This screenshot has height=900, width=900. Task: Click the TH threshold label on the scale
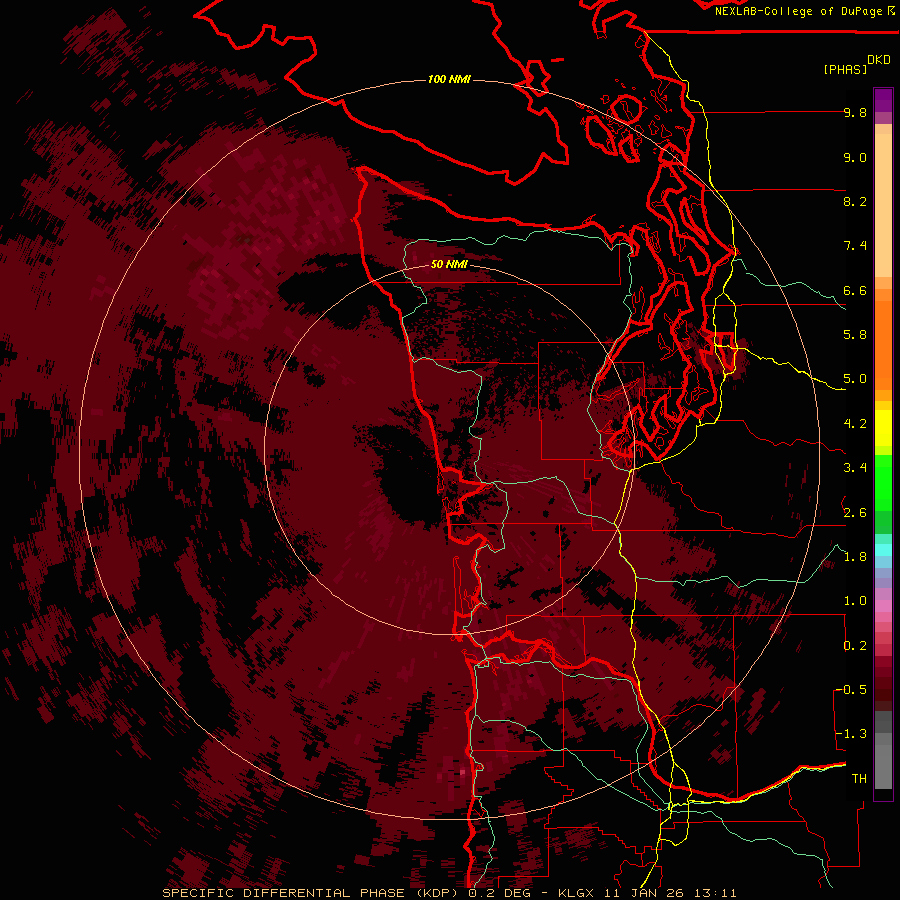point(859,779)
